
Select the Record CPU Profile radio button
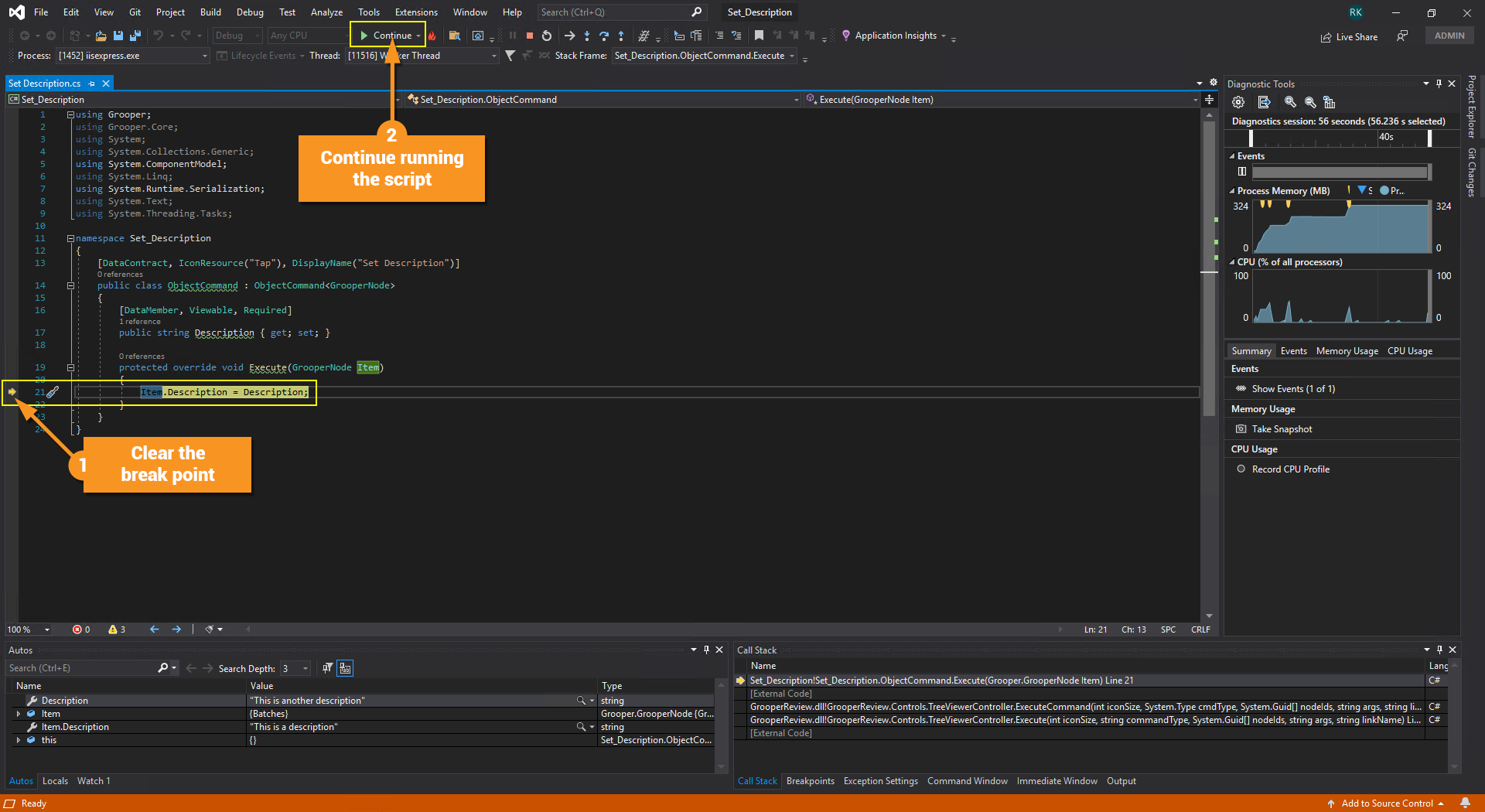pos(1241,469)
